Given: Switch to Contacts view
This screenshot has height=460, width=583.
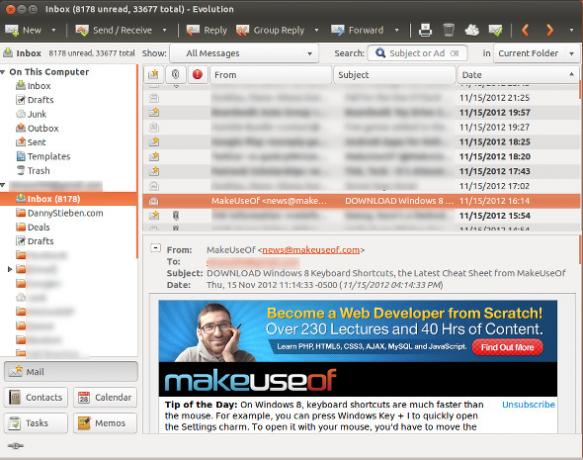Looking at the screenshot, I should 36,398.
